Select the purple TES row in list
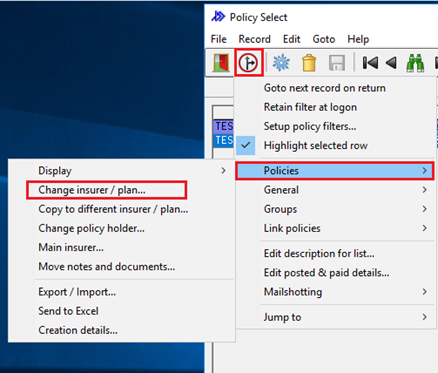The height and width of the screenshot is (373, 438). click(x=224, y=126)
